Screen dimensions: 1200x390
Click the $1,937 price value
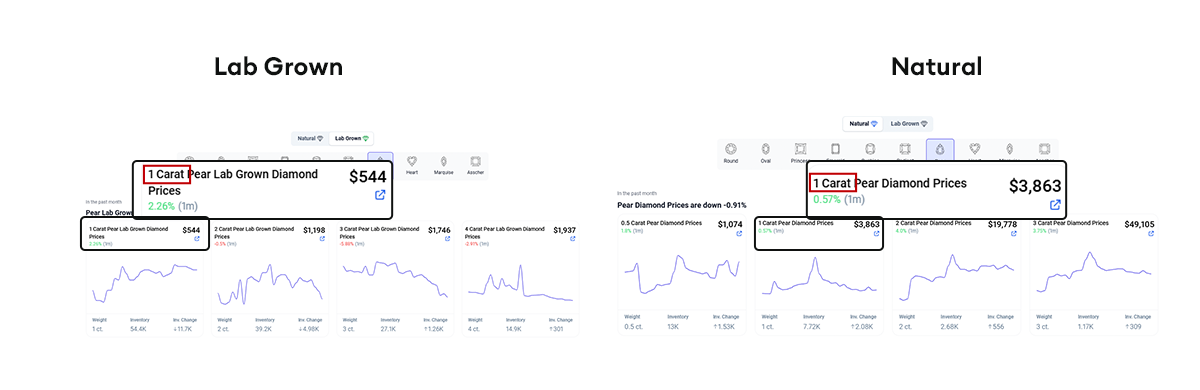coord(565,230)
